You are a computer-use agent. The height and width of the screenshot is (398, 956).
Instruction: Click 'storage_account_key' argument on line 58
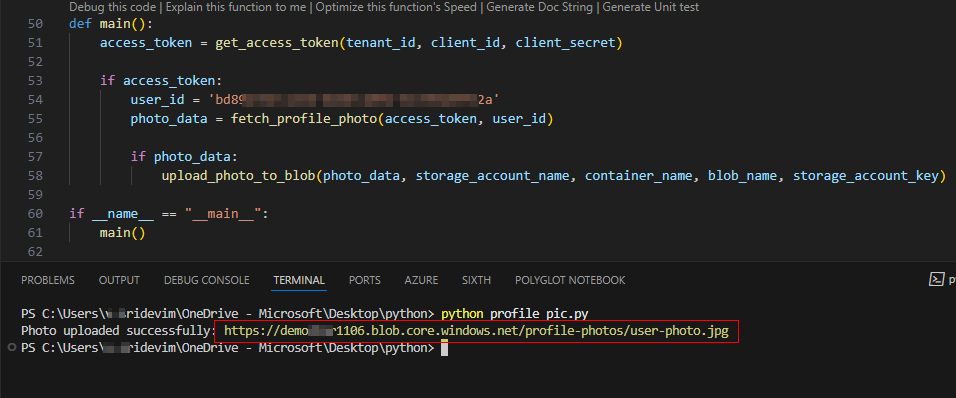click(866, 176)
